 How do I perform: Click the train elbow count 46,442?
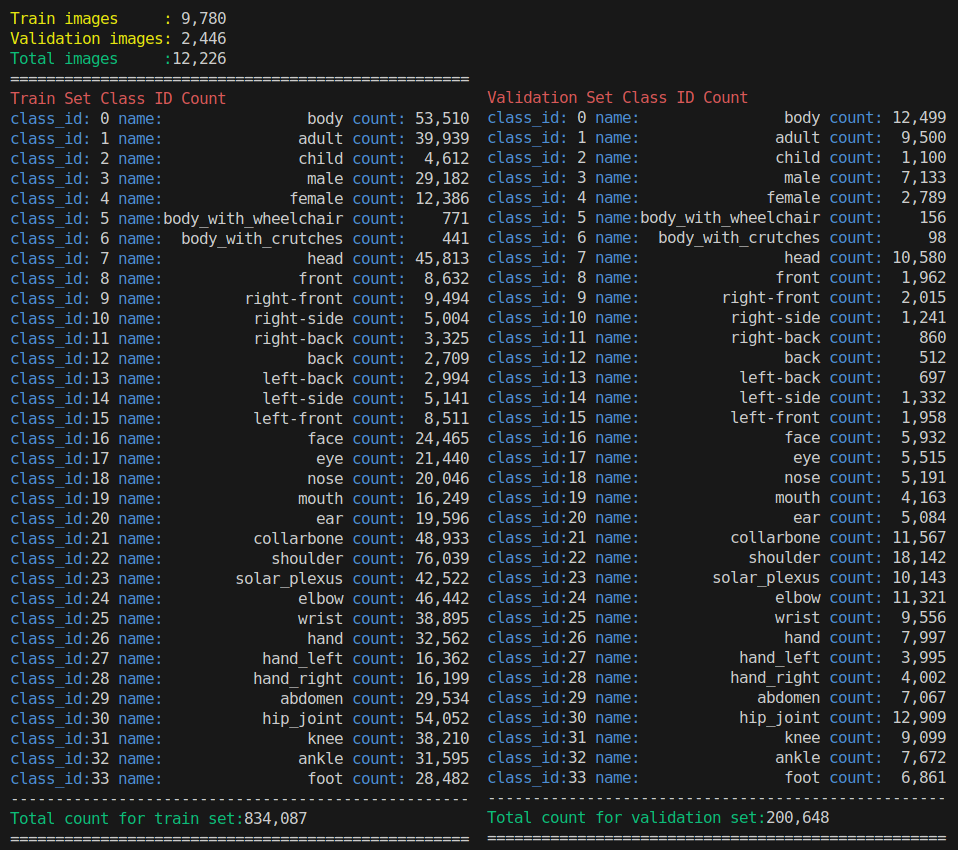click(442, 599)
